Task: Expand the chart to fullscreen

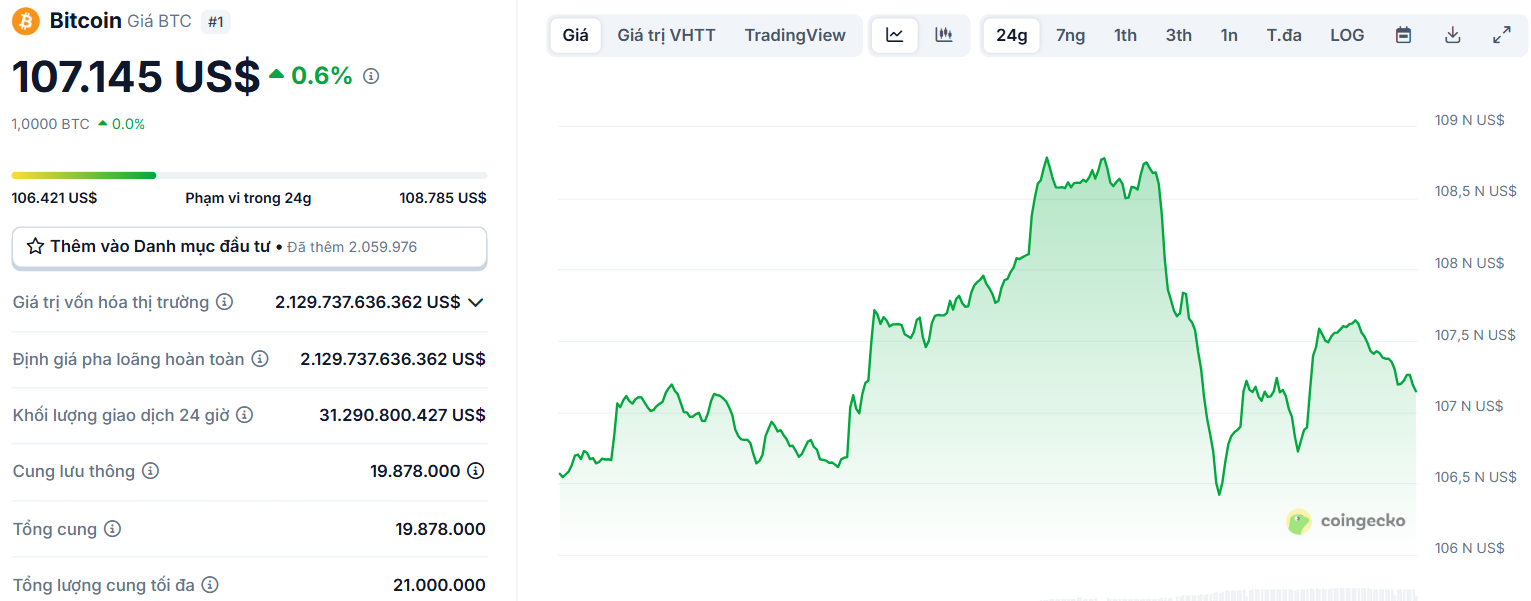Action: tap(1501, 35)
